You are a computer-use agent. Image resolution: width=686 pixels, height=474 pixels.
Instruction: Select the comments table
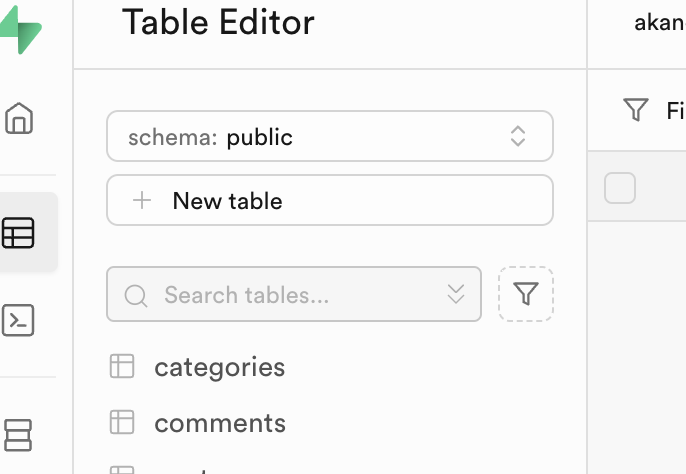click(x=220, y=423)
